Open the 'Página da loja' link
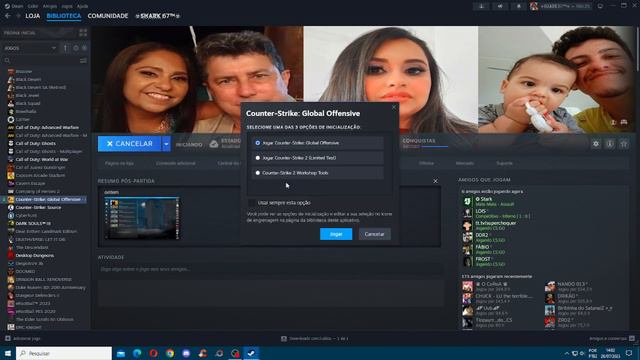 [x=119, y=163]
